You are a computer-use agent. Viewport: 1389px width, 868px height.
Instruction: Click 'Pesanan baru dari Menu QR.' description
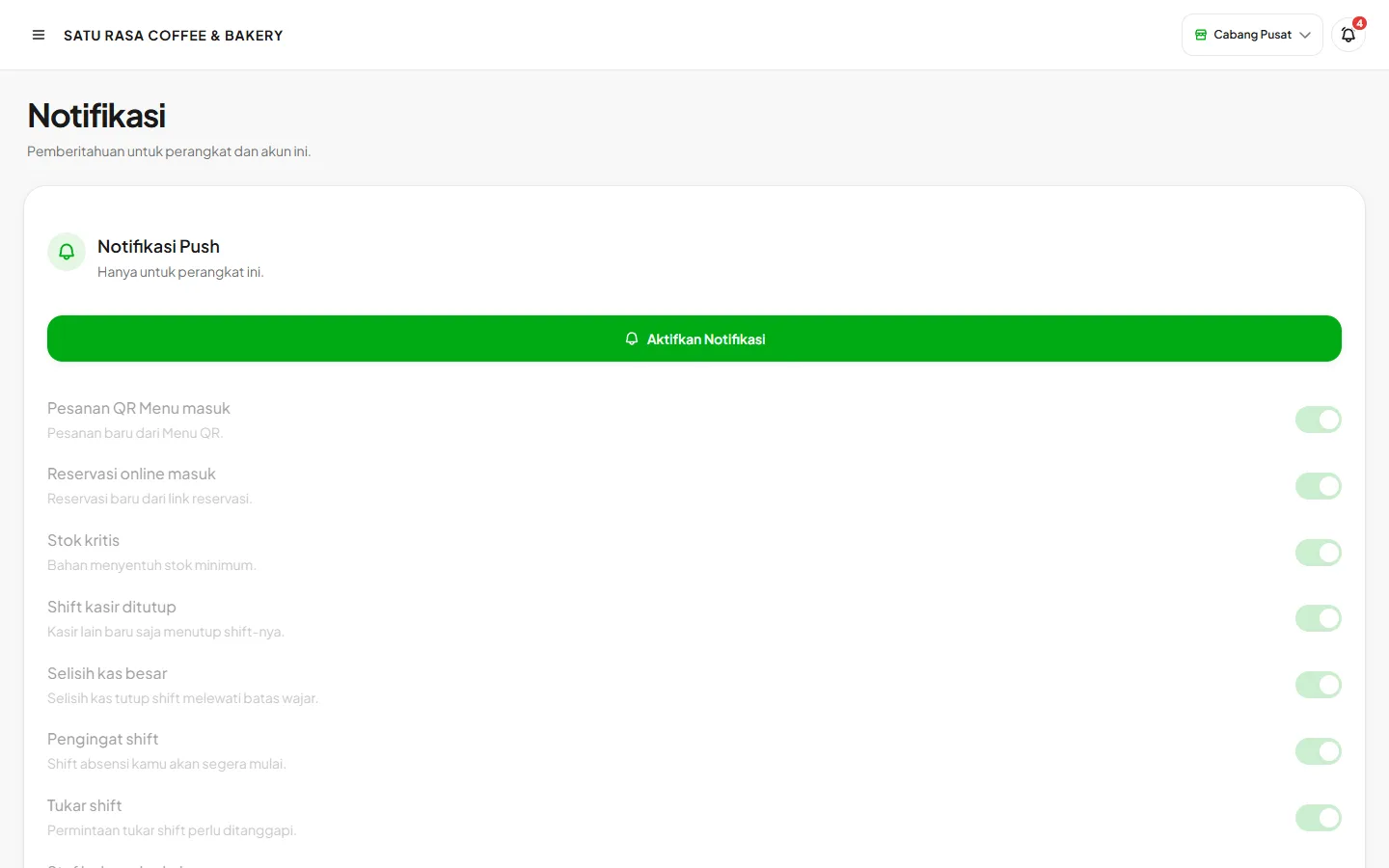click(135, 433)
